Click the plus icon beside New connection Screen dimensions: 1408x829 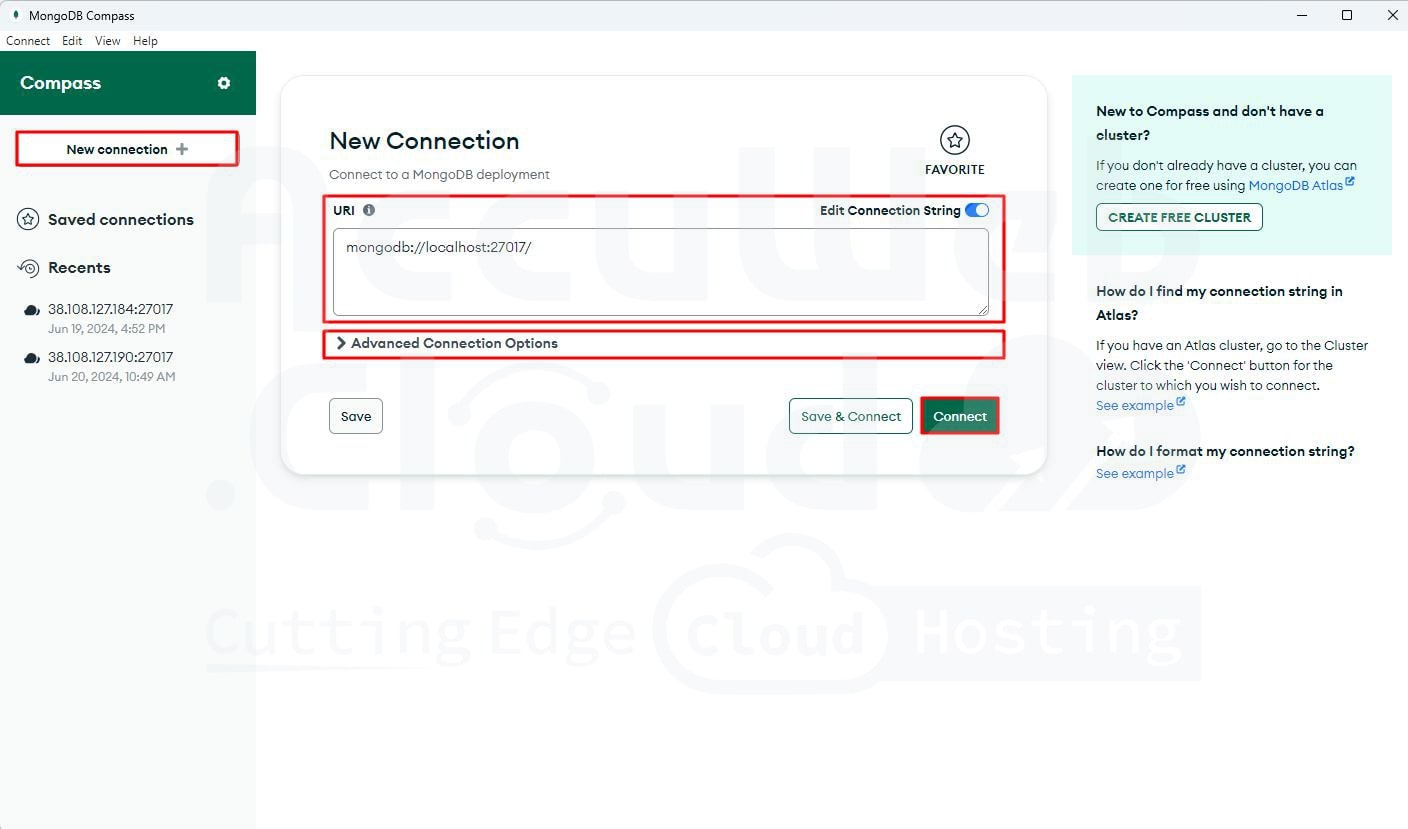tap(182, 149)
